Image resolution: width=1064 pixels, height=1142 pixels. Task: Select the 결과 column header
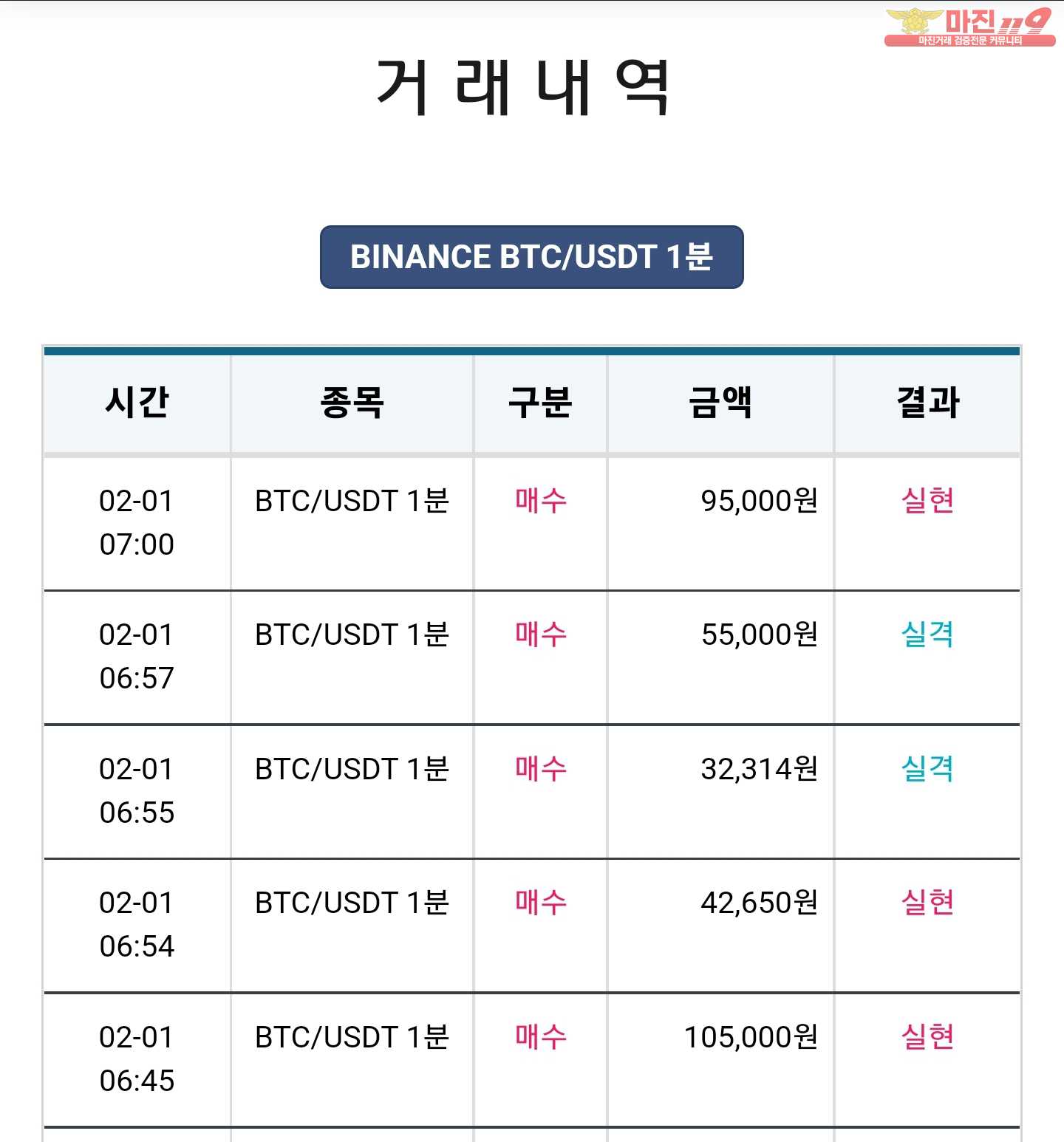tap(927, 403)
